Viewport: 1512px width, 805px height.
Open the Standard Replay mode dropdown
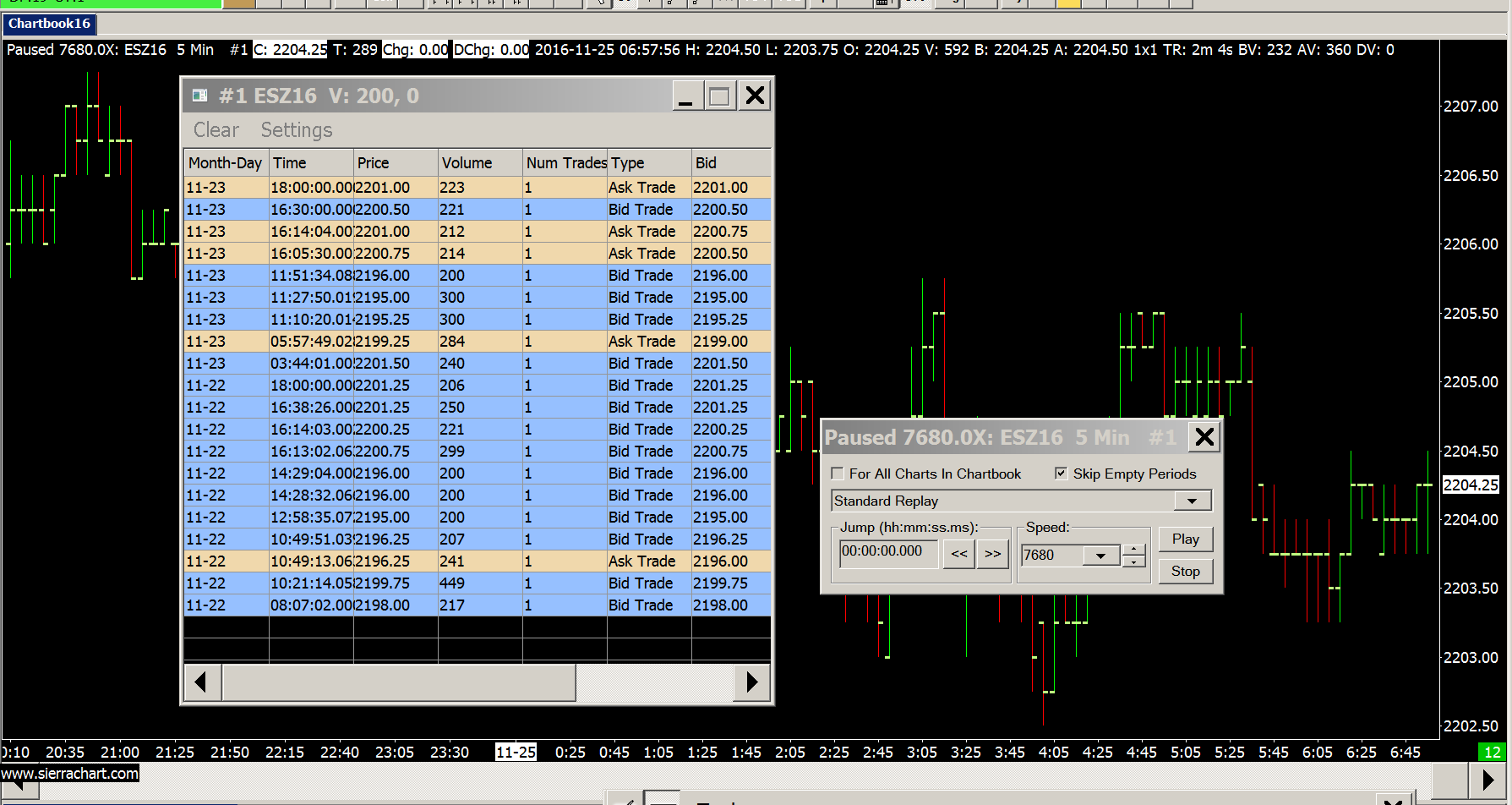1191,501
